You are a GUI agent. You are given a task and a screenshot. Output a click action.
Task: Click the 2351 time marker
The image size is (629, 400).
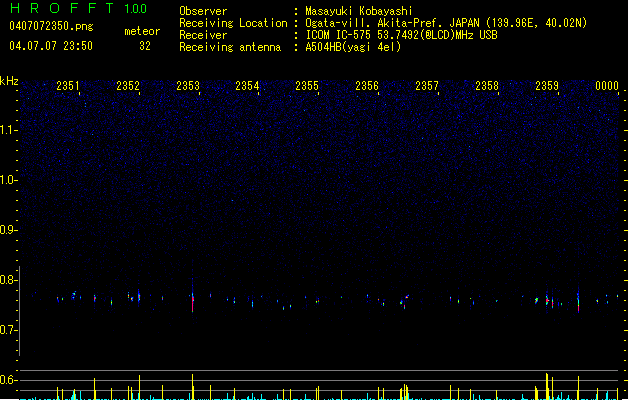(x=68, y=86)
